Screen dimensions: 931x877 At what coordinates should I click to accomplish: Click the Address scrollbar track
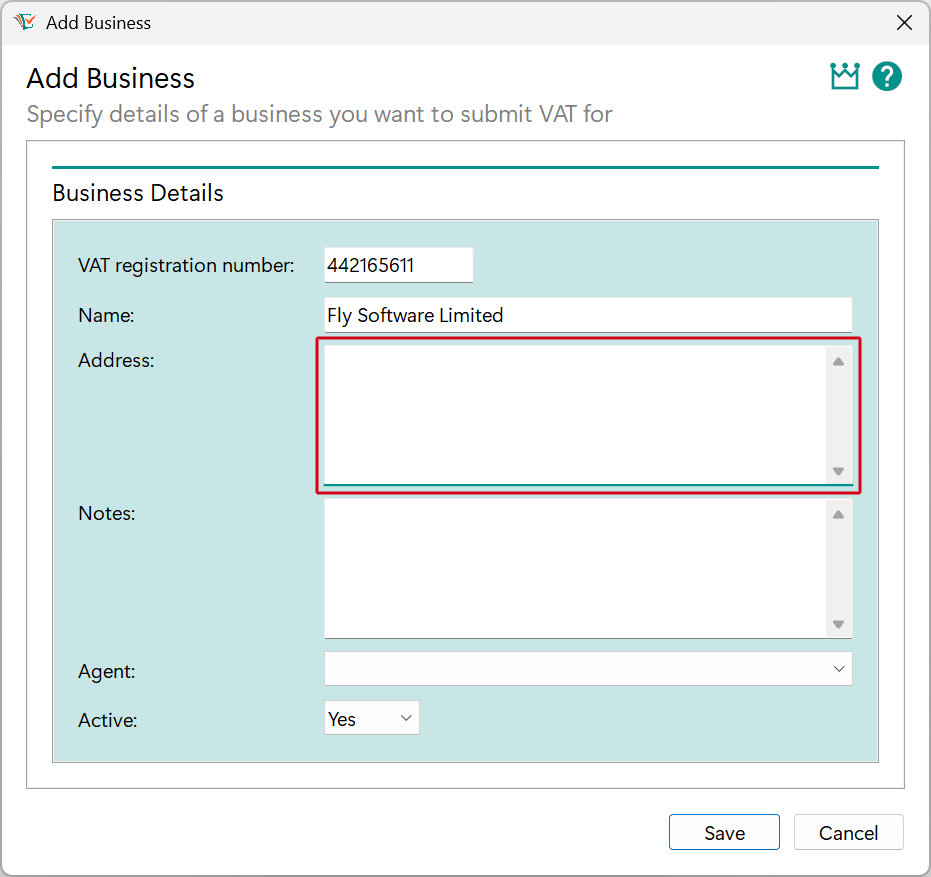click(x=838, y=415)
